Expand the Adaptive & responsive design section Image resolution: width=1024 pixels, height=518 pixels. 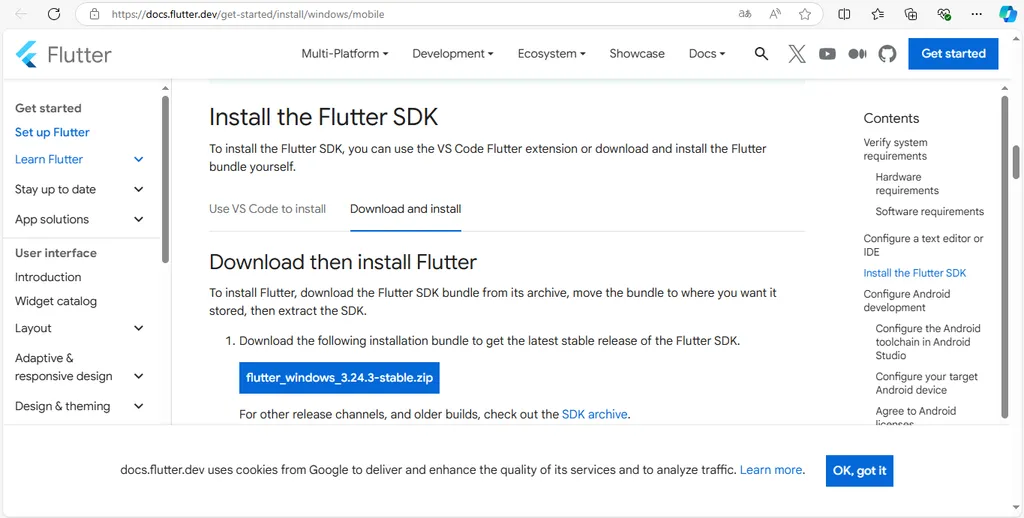pyautogui.click(x=138, y=376)
